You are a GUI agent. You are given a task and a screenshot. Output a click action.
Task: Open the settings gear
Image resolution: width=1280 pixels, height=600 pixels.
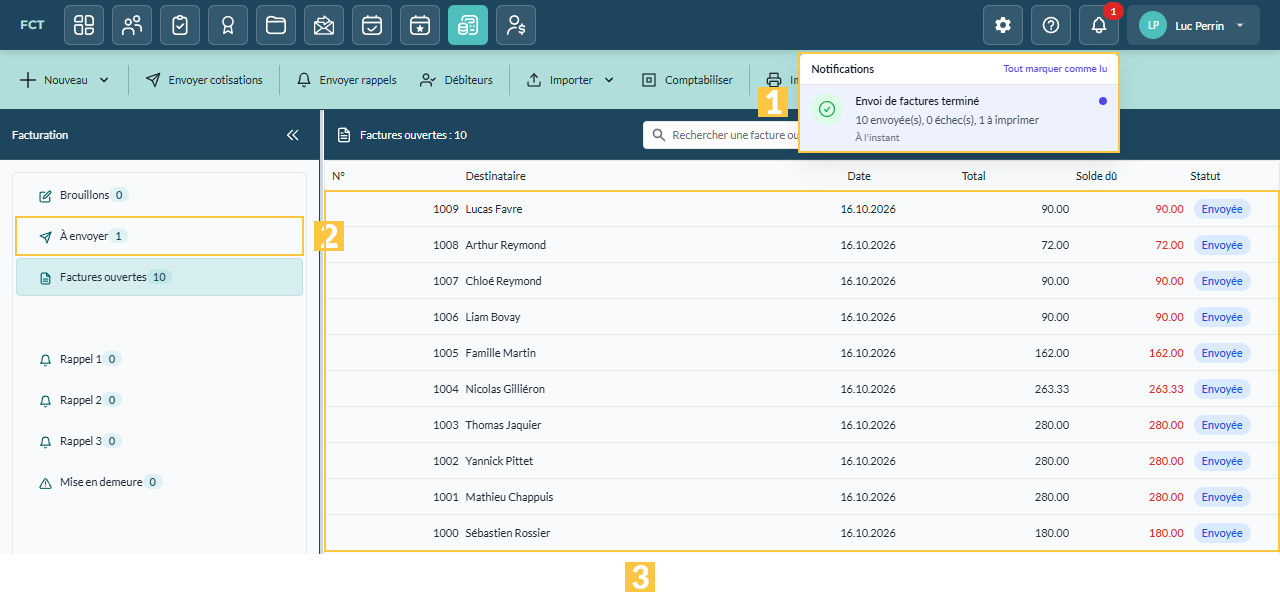(x=1003, y=25)
